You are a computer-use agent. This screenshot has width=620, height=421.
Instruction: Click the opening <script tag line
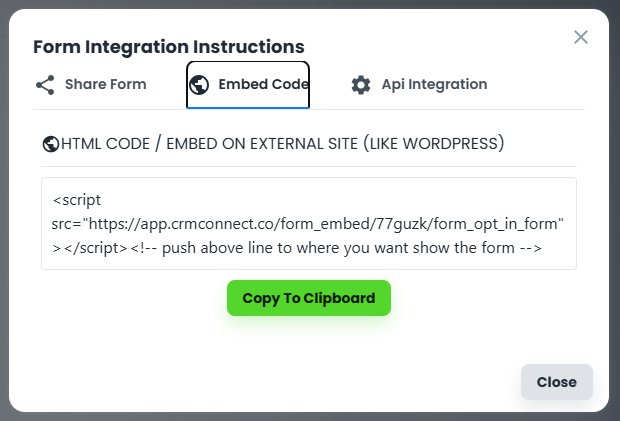(x=77, y=200)
